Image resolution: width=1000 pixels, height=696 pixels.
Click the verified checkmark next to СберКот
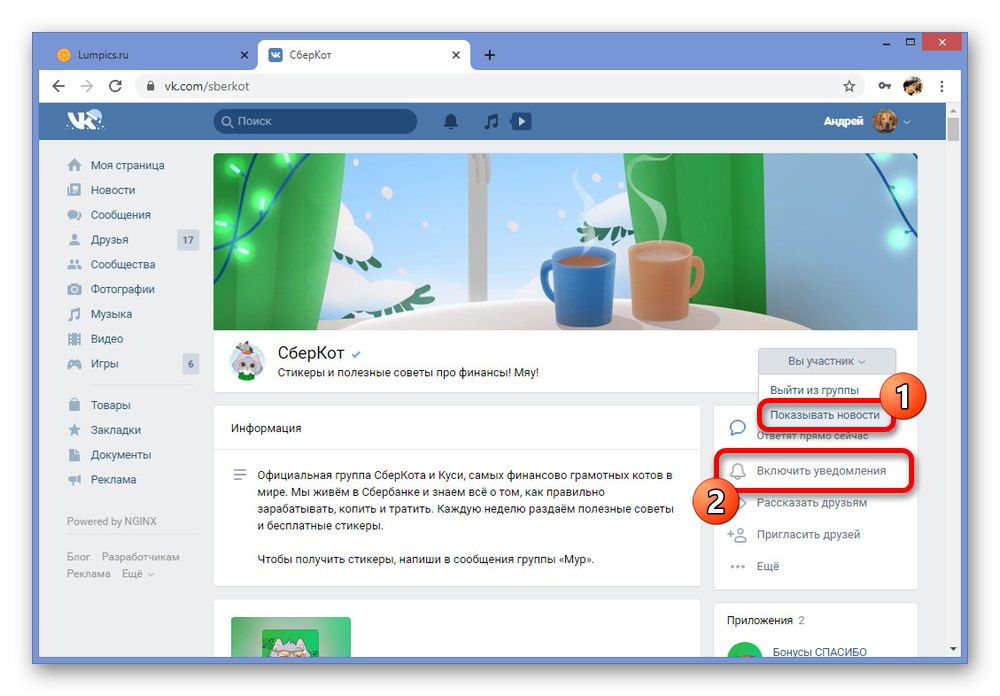coord(356,355)
